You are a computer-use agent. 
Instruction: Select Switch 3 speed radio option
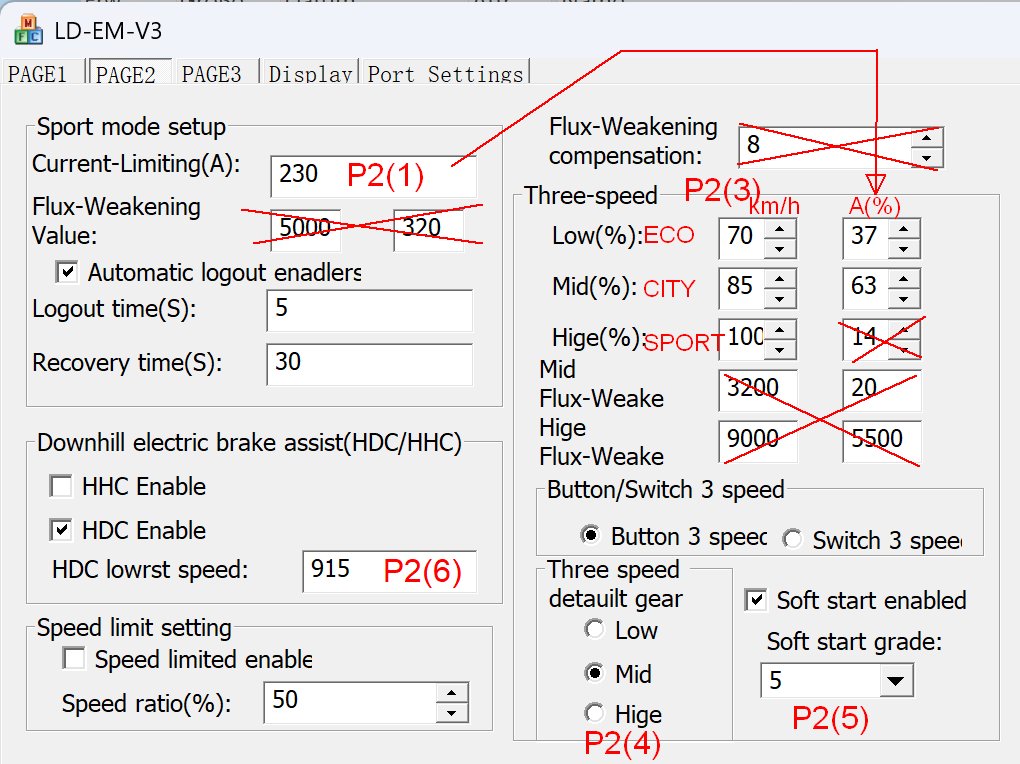click(x=793, y=539)
